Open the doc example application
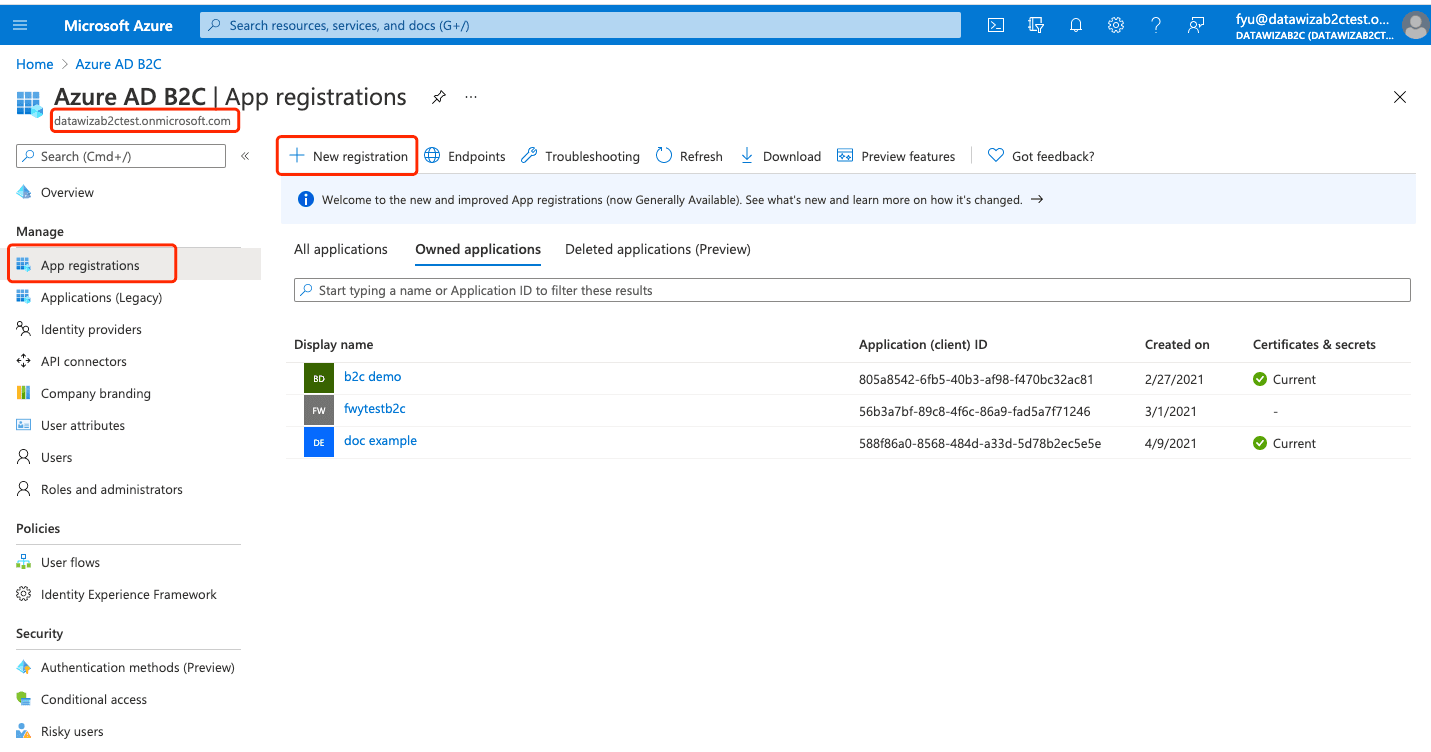The height and width of the screenshot is (752, 1431). click(x=380, y=441)
